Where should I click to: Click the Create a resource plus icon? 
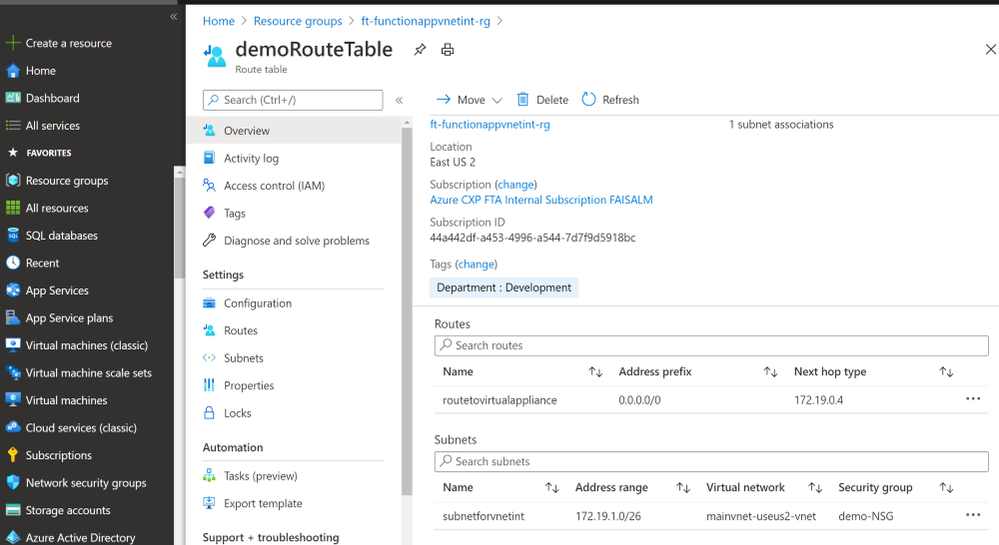pyautogui.click(x=13, y=43)
